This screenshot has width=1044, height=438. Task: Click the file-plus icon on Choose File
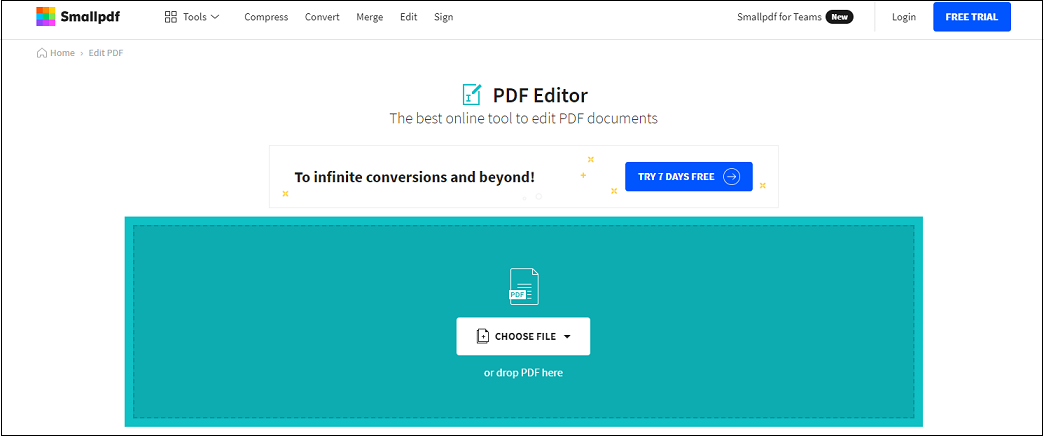pos(483,336)
